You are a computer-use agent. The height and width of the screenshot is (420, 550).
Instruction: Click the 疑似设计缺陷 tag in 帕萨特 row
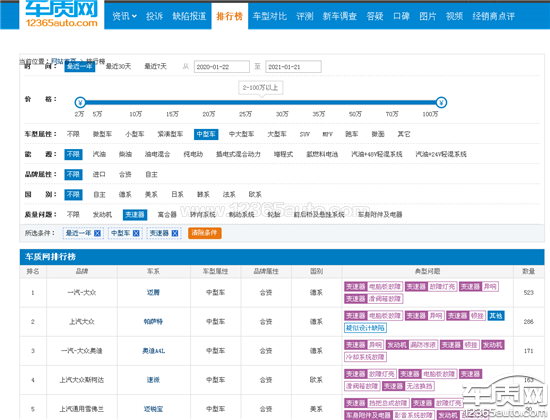tap(365, 328)
